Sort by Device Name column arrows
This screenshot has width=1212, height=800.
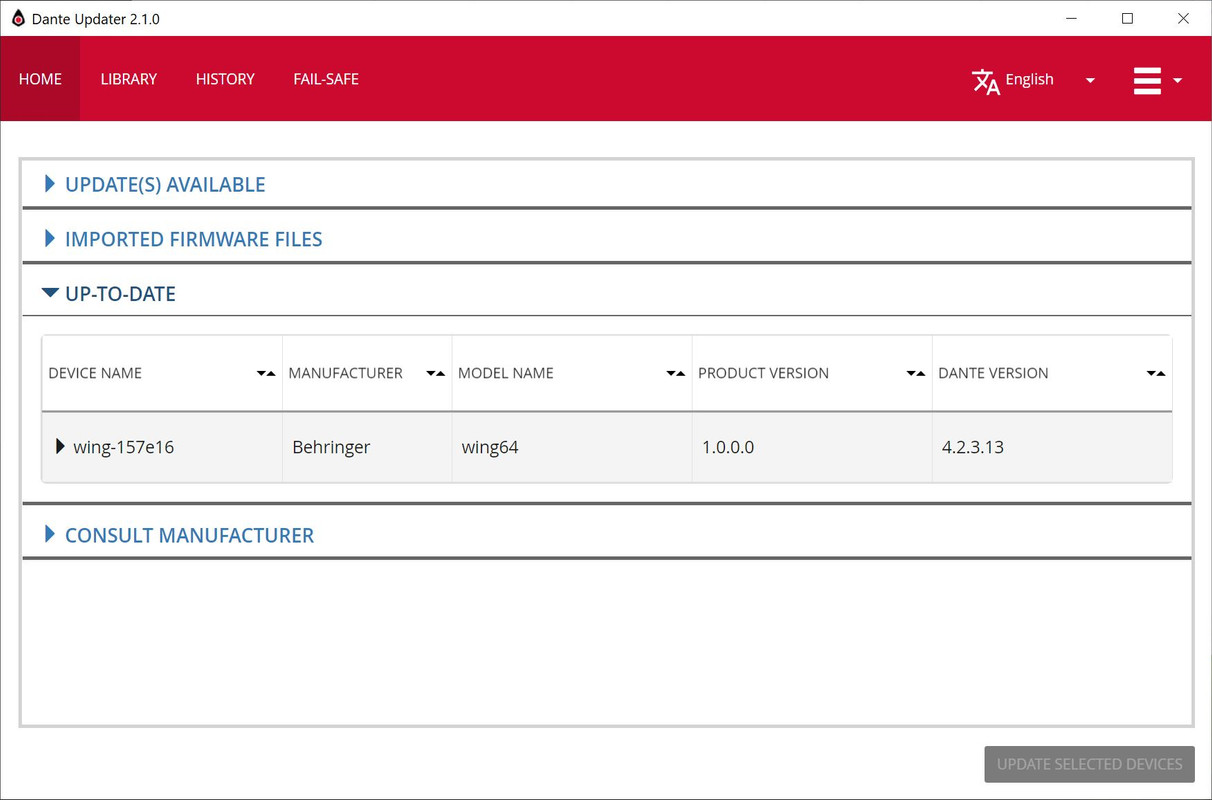pos(265,373)
